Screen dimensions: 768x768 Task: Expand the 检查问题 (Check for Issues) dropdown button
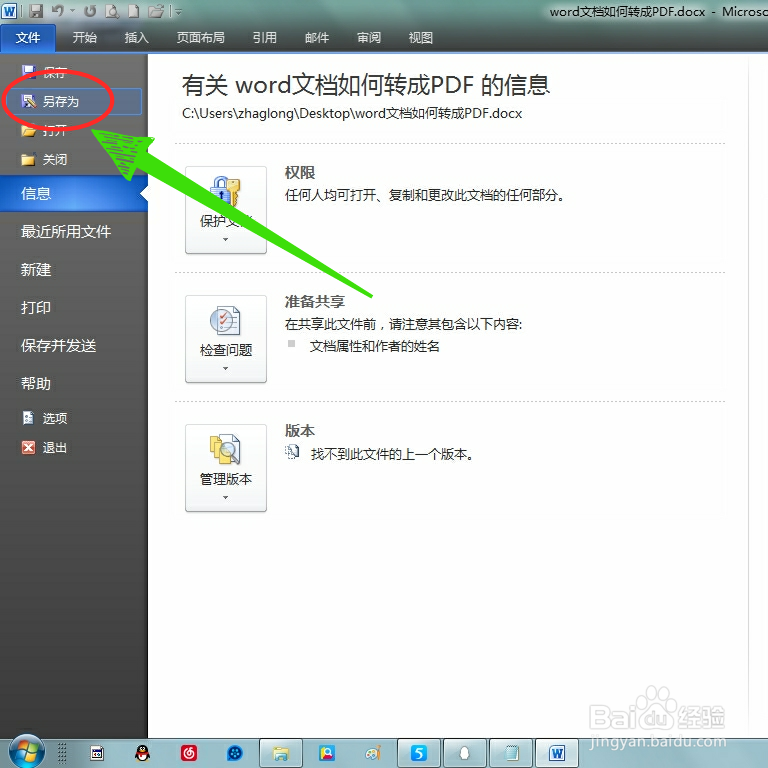coord(226,339)
